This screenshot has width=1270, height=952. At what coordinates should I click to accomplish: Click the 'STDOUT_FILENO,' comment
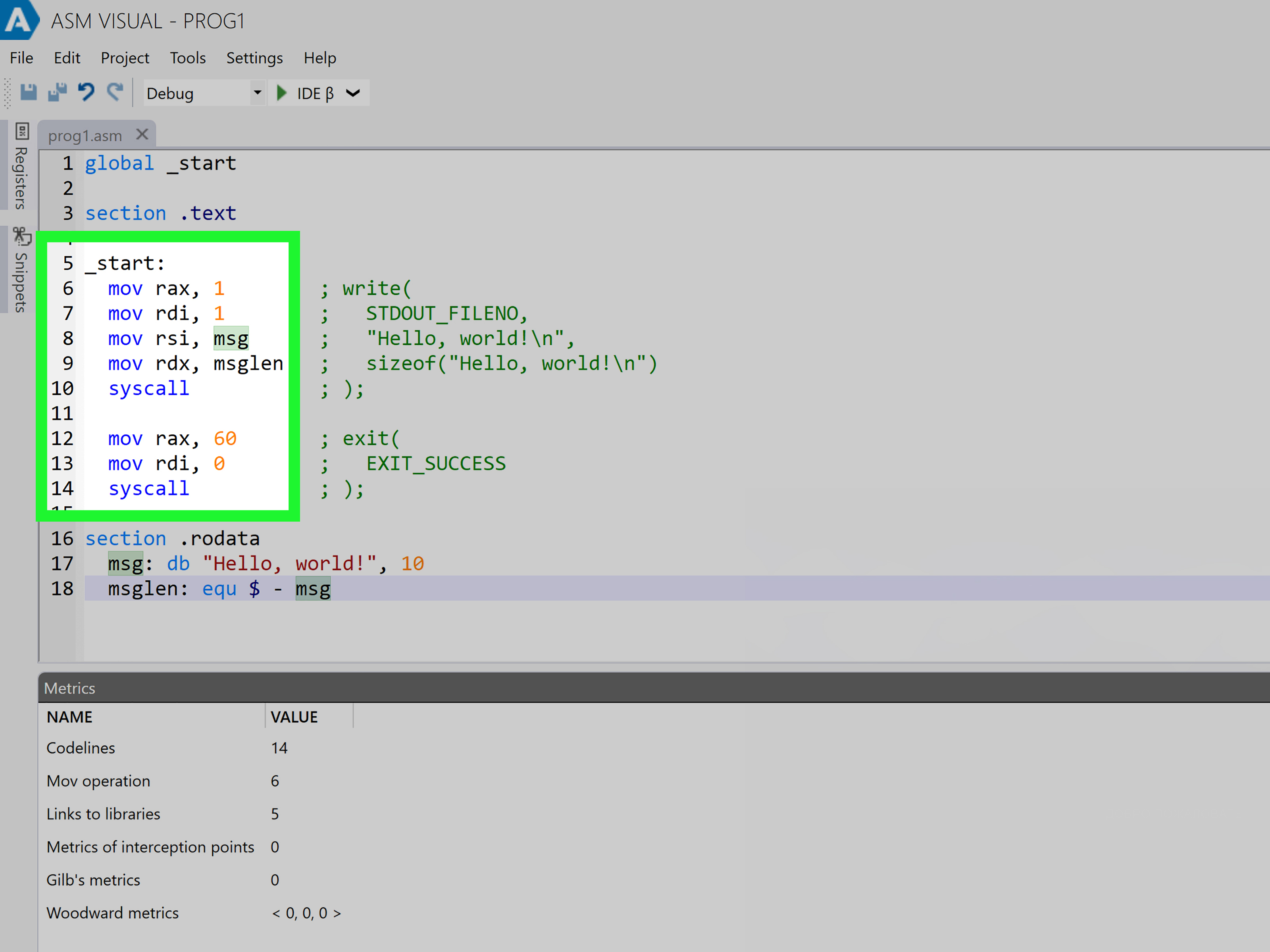pos(446,314)
